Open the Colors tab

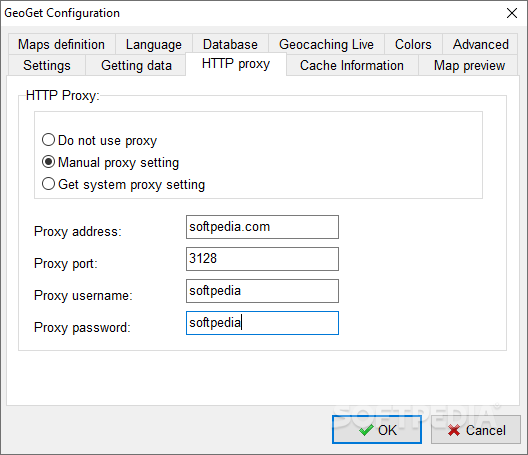click(413, 44)
